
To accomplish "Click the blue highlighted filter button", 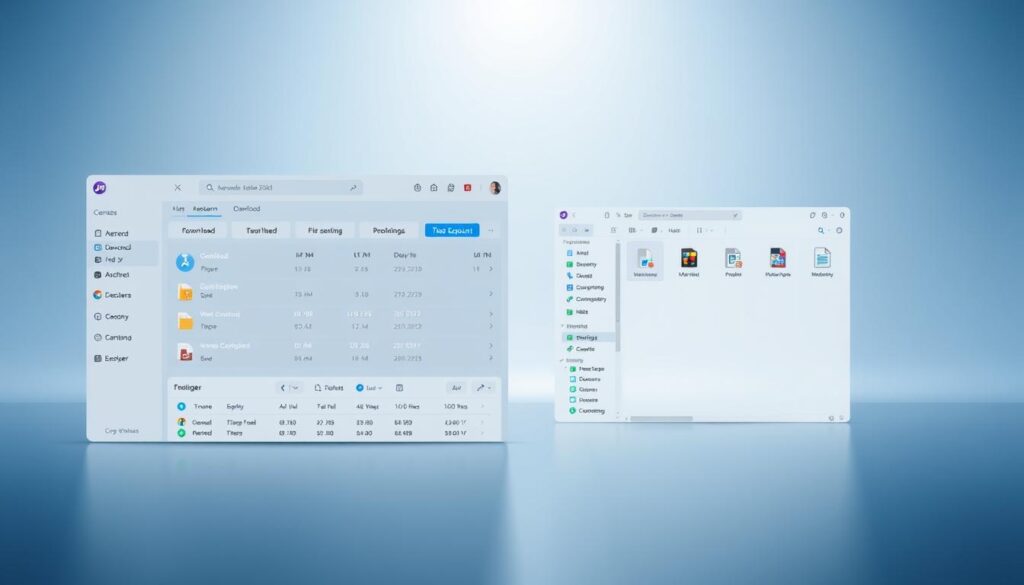I will [452, 230].
